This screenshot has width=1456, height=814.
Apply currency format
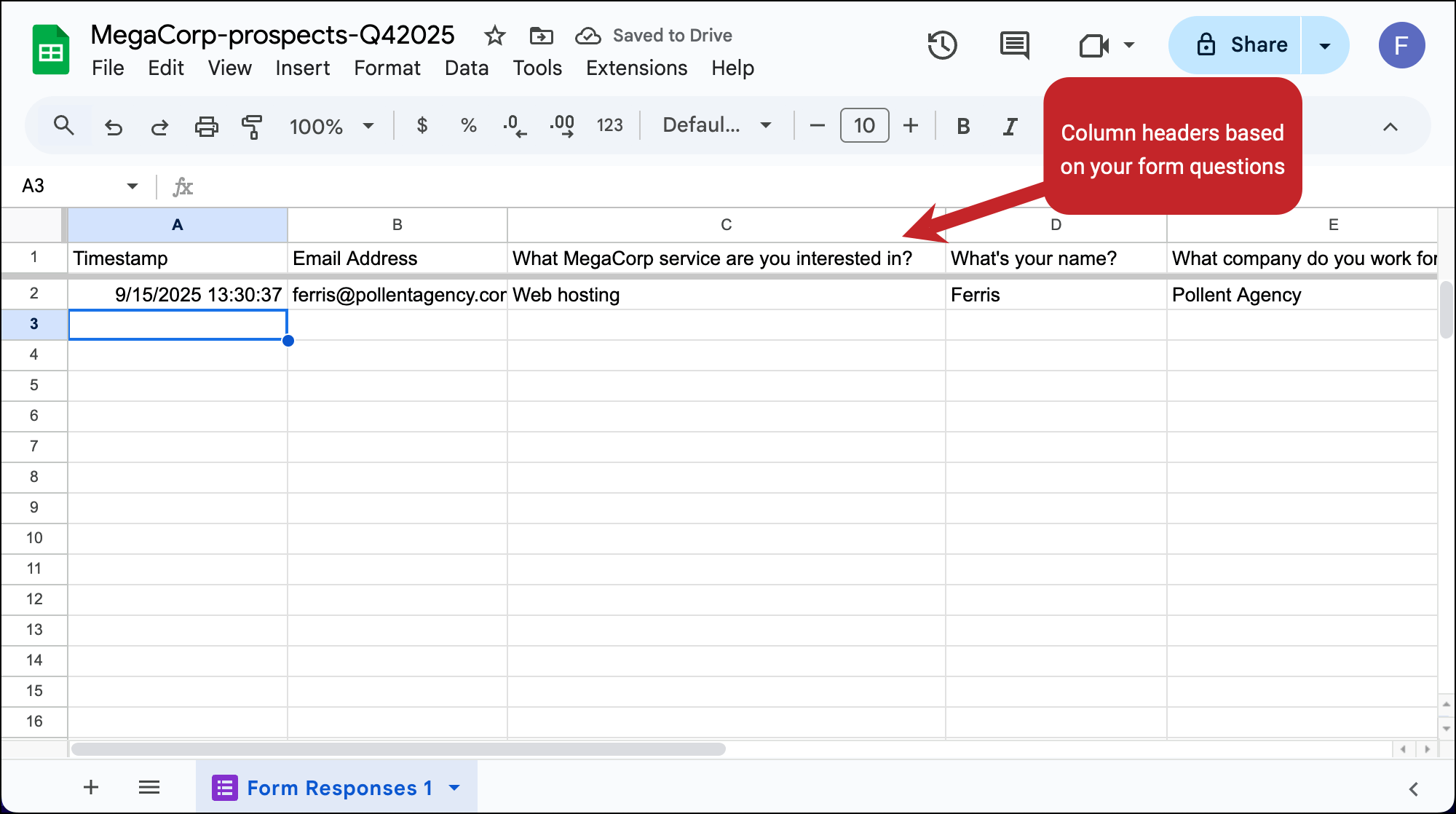click(x=422, y=125)
